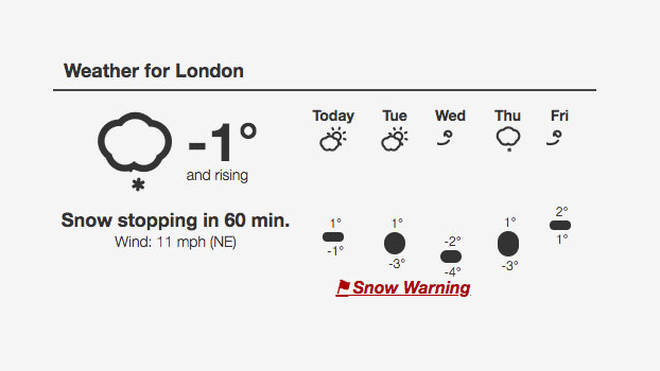Click Tuesday's partly cloudy icon
The width and height of the screenshot is (660, 371).
[x=394, y=139]
